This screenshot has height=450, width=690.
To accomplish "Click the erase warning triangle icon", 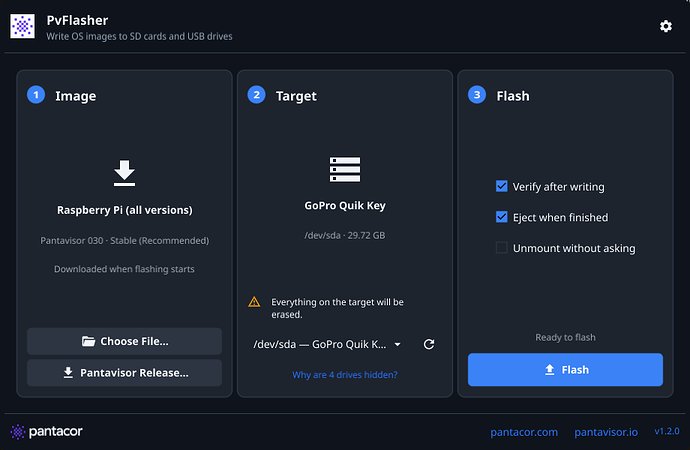I will pos(254,302).
